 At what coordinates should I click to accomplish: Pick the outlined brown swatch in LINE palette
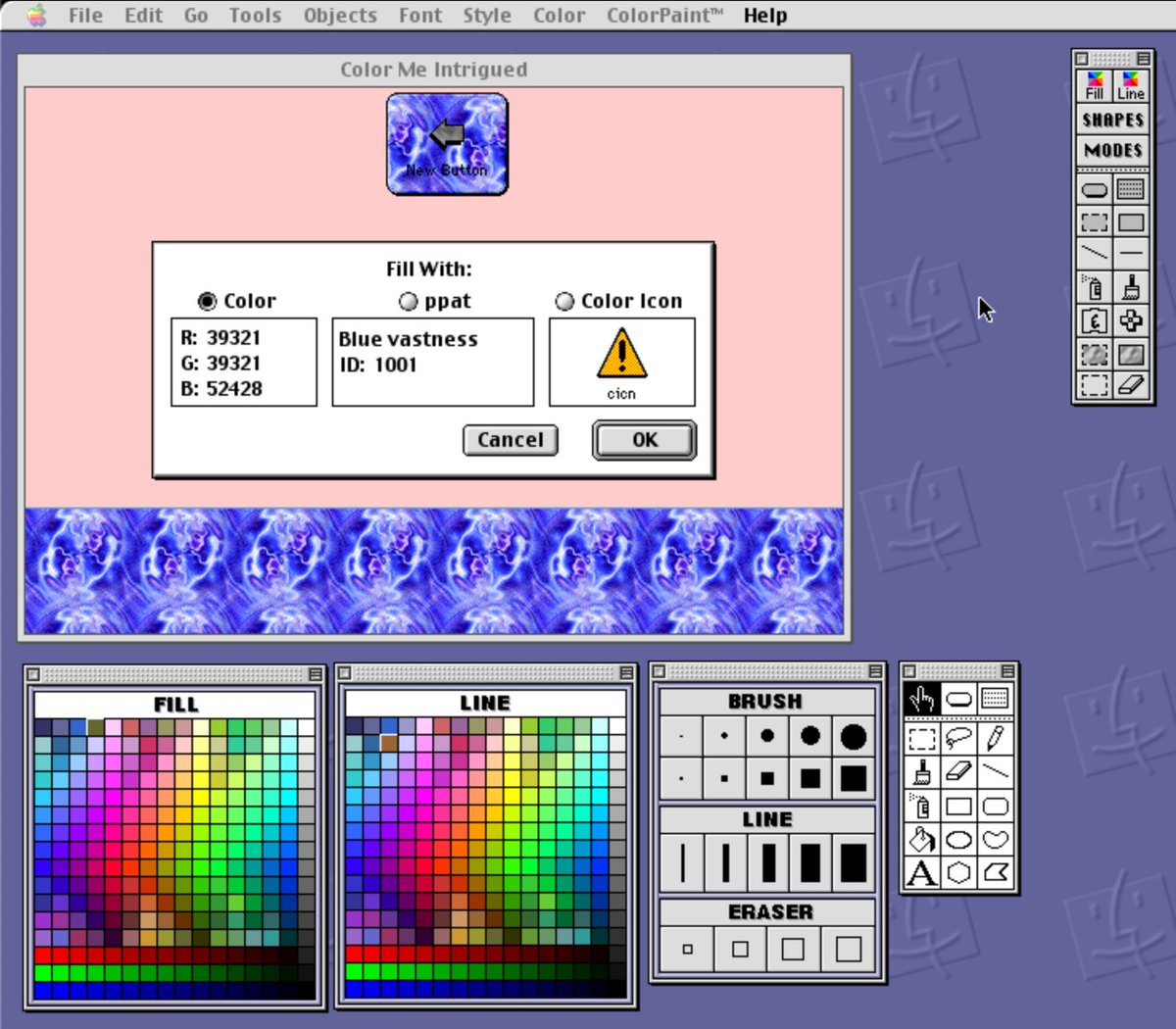click(389, 744)
